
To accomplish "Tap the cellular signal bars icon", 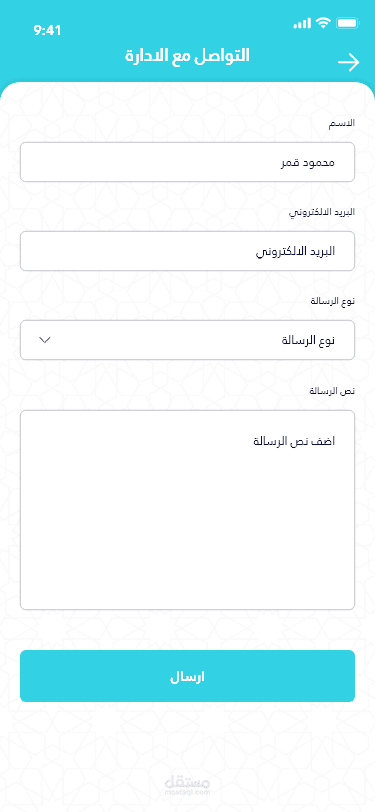I will coord(302,23).
